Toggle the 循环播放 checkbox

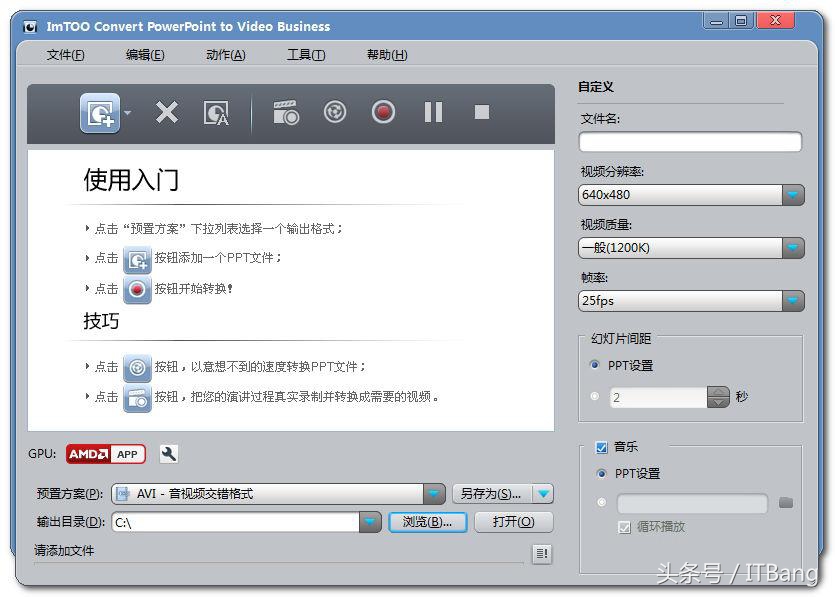624,527
